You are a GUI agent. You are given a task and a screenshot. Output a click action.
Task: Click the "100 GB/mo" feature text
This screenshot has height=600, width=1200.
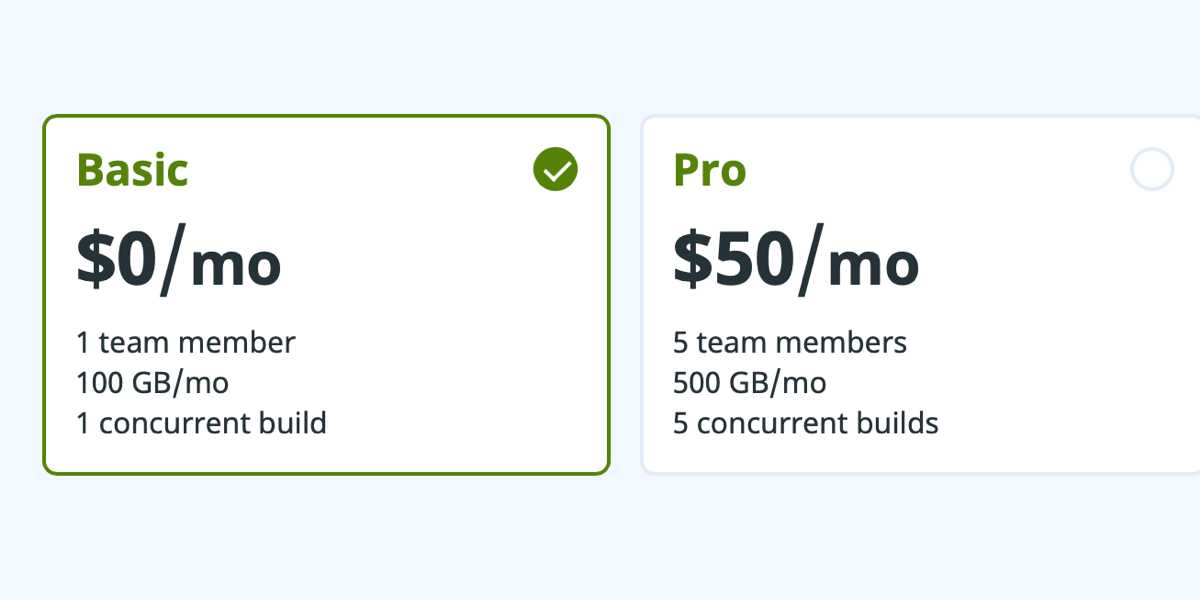click(x=152, y=383)
